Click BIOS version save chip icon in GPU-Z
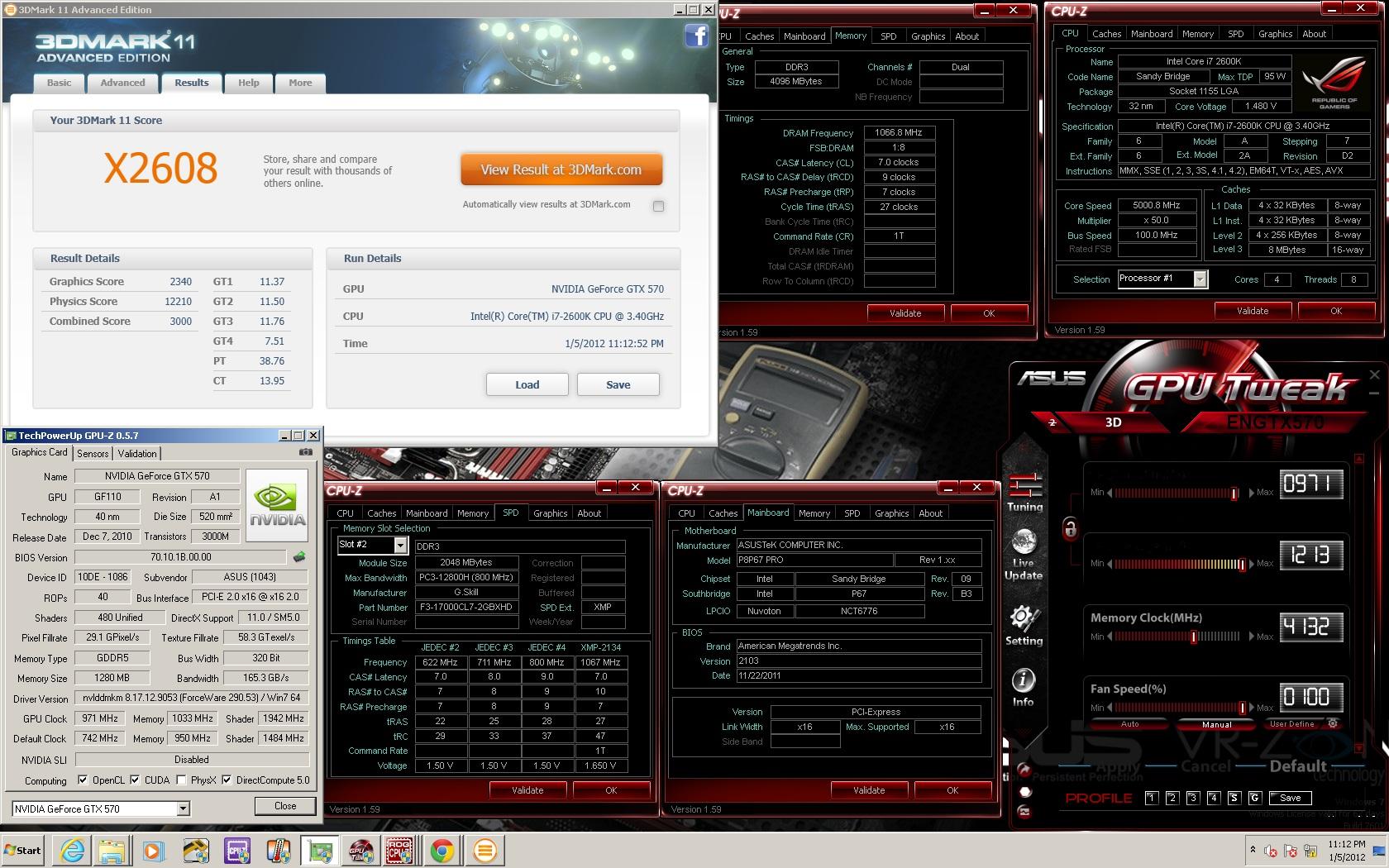The image size is (1389, 868). [x=299, y=557]
